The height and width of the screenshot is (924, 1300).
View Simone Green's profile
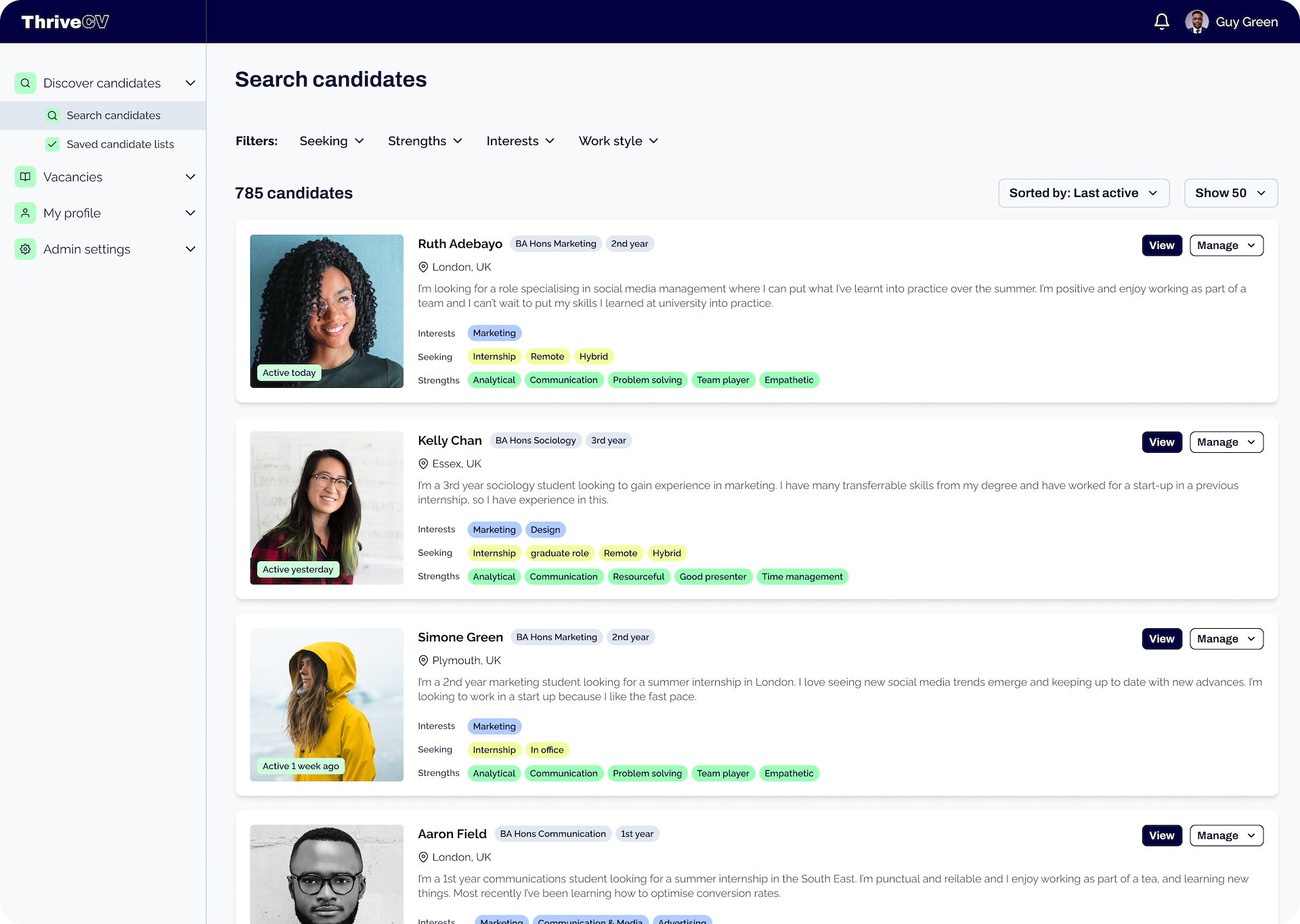pos(1162,639)
